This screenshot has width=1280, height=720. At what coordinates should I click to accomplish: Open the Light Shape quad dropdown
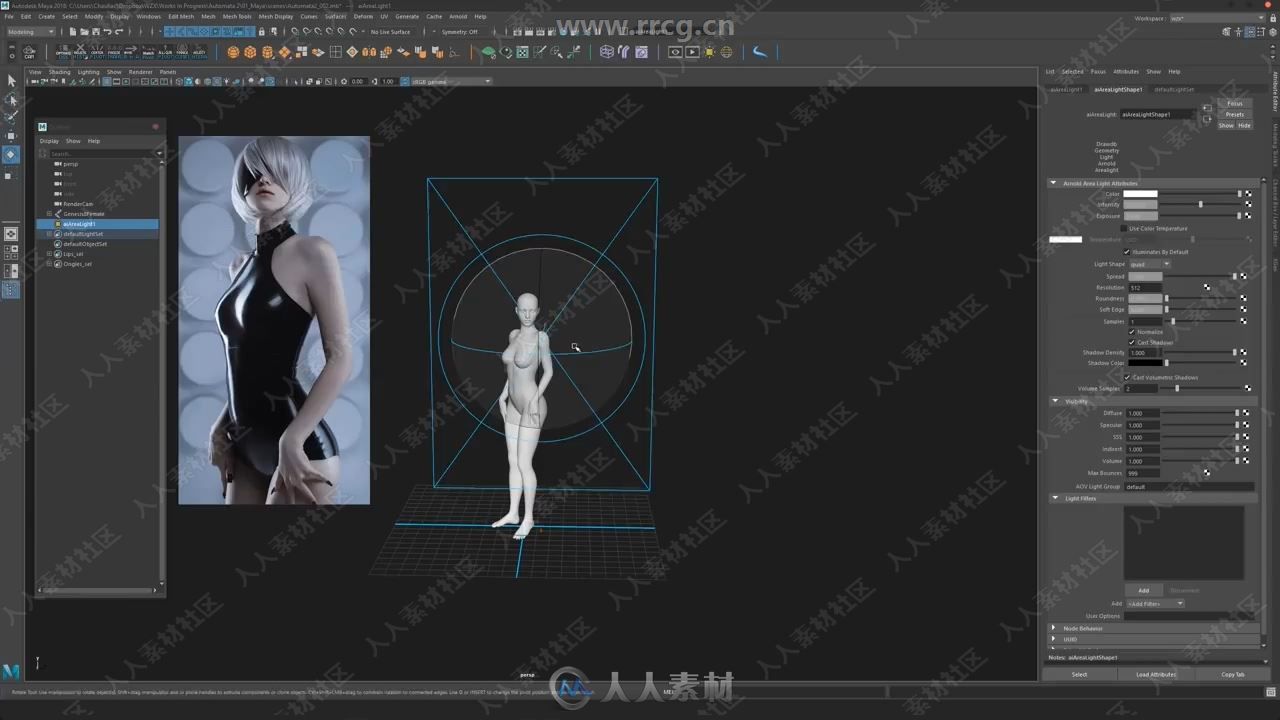[1149, 264]
